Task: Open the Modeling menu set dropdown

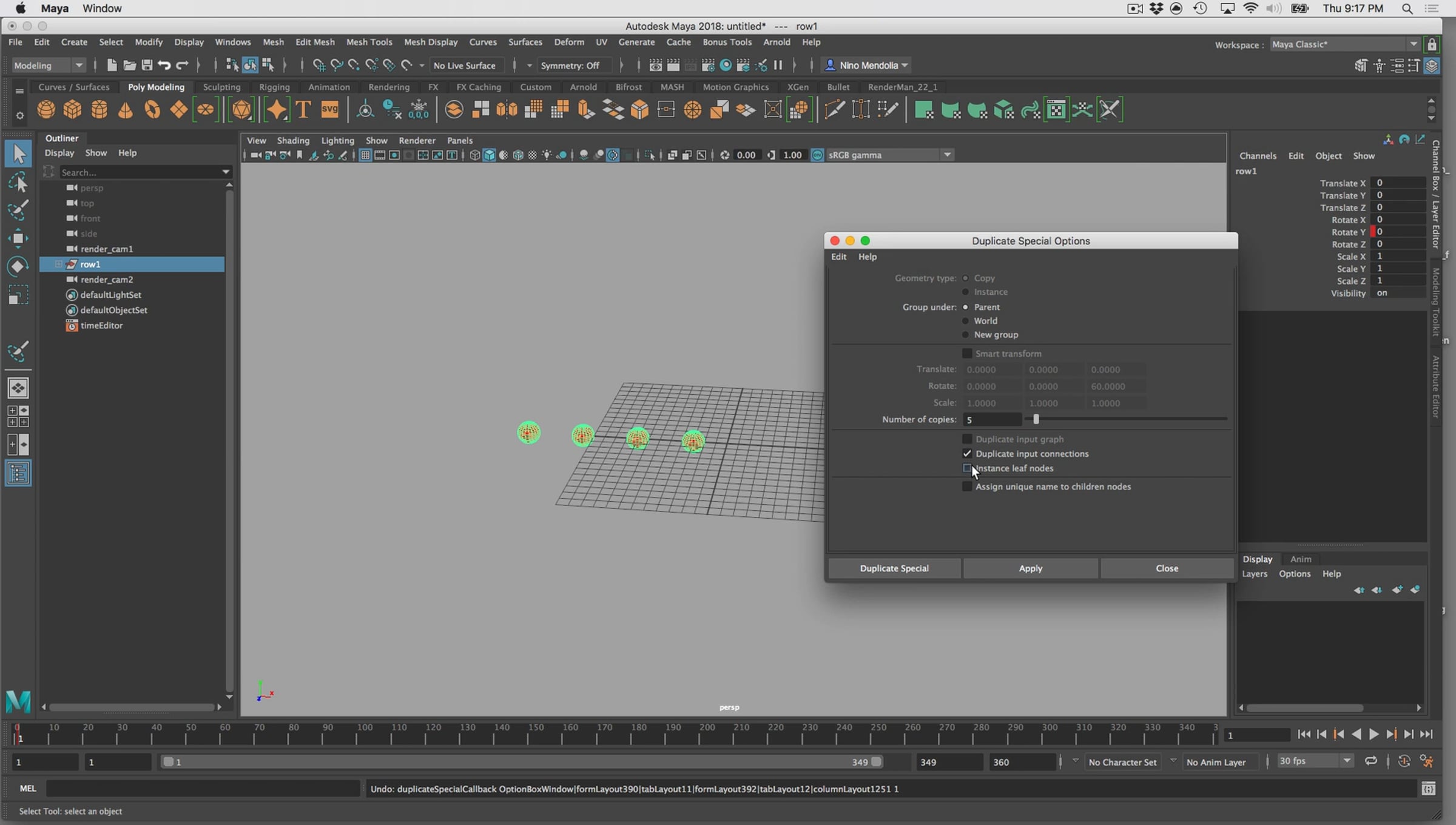Action: pos(49,65)
